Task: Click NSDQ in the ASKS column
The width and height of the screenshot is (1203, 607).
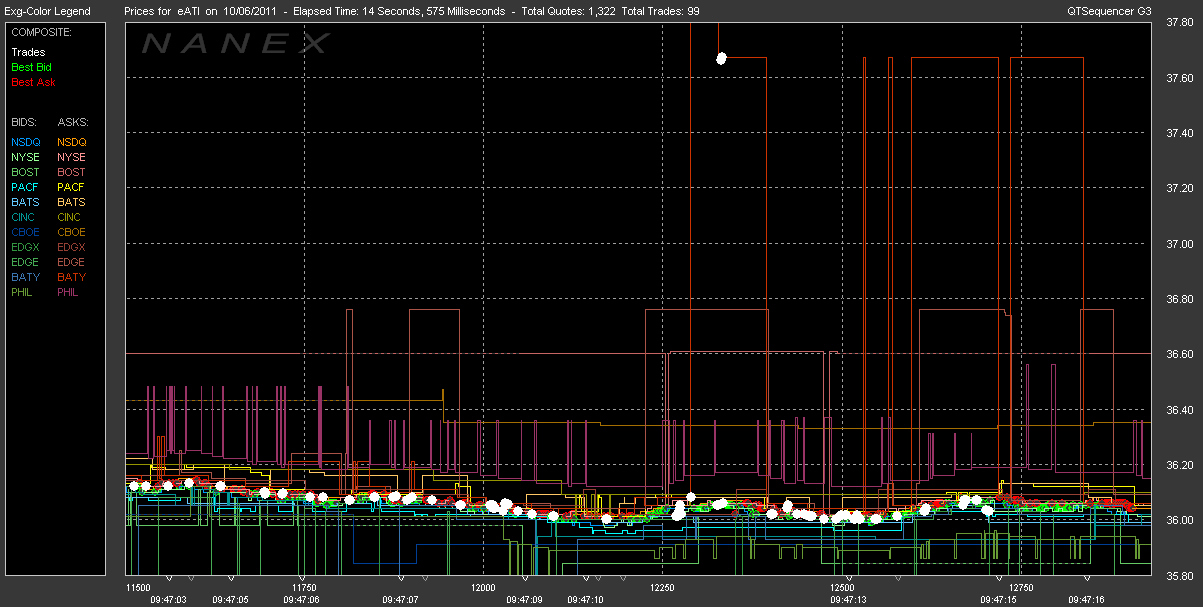Action: [71, 142]
